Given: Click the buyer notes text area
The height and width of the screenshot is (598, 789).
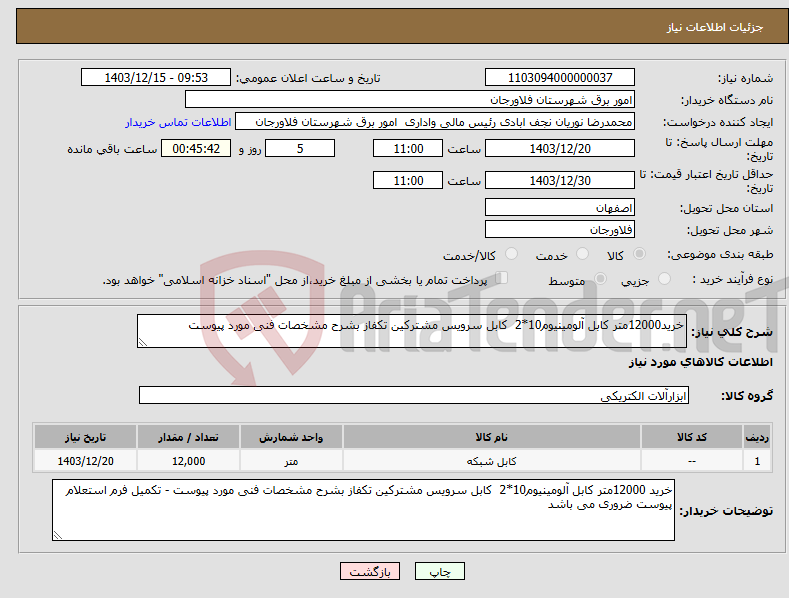Looking at the screenshot, I should tap(363, 510).
